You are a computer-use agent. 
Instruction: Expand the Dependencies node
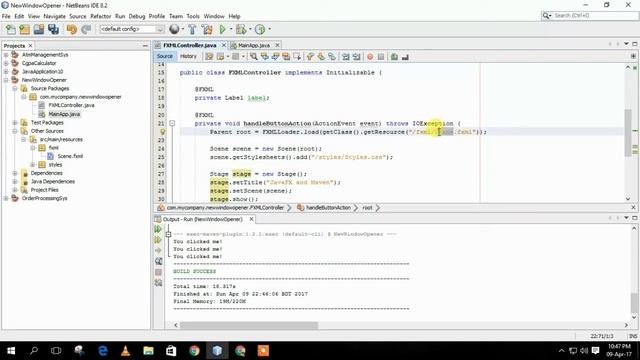coord(15,173)
